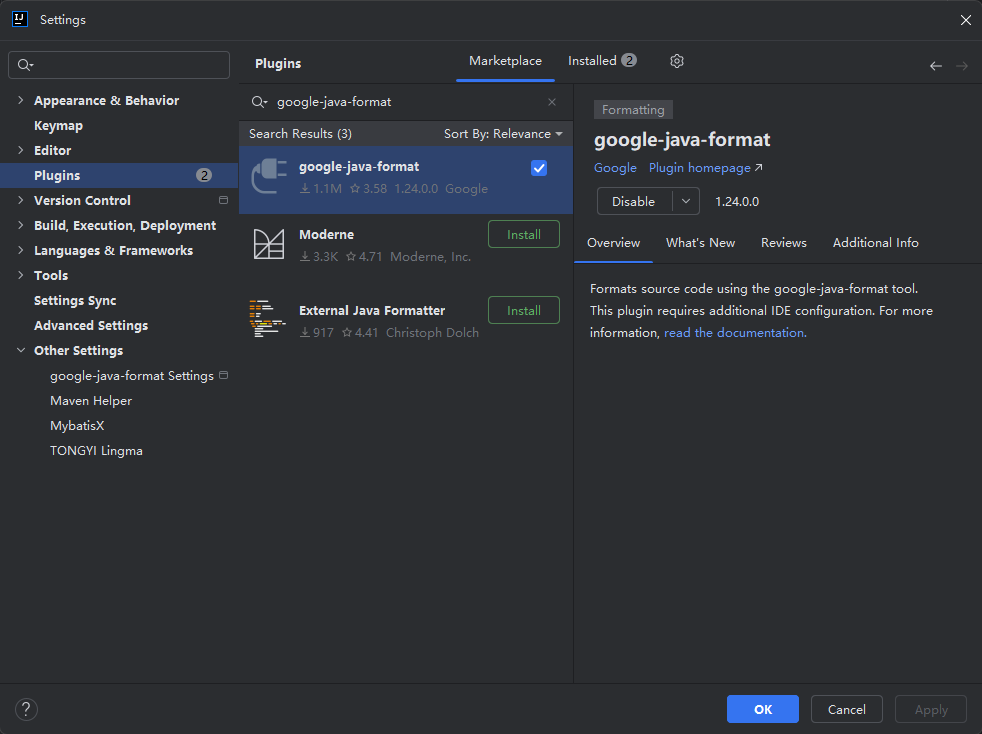This screenshot has height=734, width=982.
Task: Click the OK button
Action: [763, 709]
